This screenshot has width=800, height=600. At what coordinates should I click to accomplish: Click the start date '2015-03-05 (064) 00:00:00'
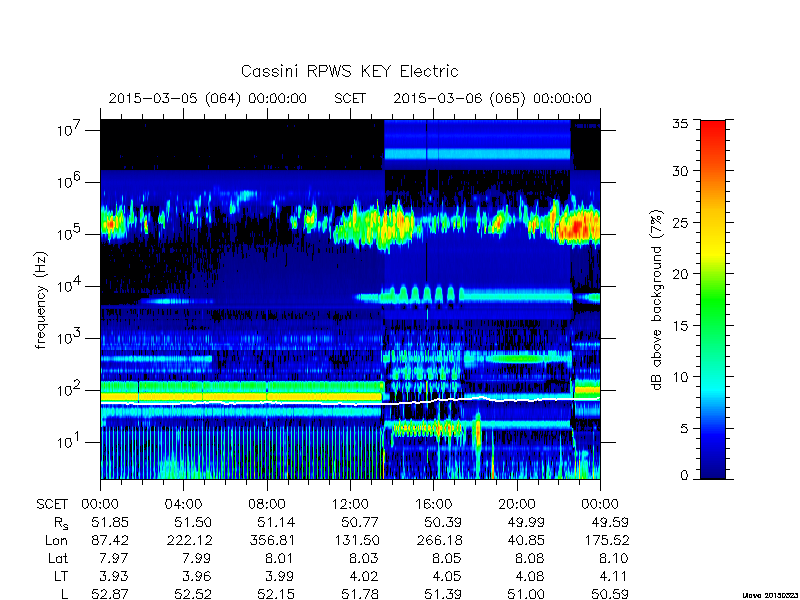(208, 98)
